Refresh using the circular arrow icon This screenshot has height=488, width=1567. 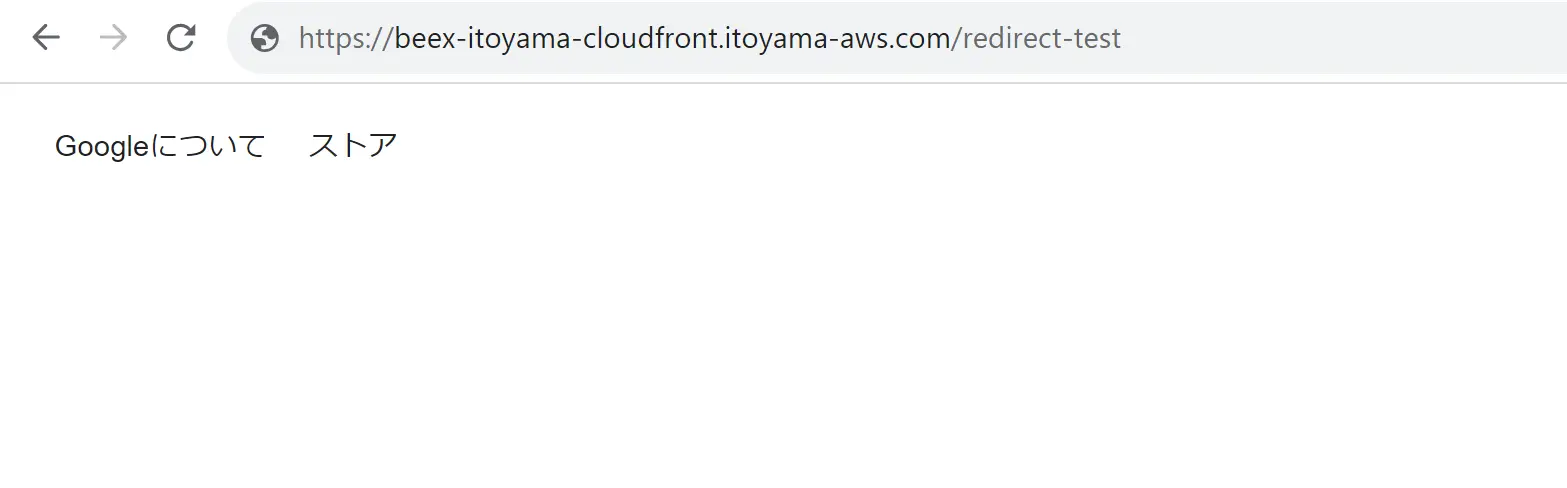tap(181, 38)
